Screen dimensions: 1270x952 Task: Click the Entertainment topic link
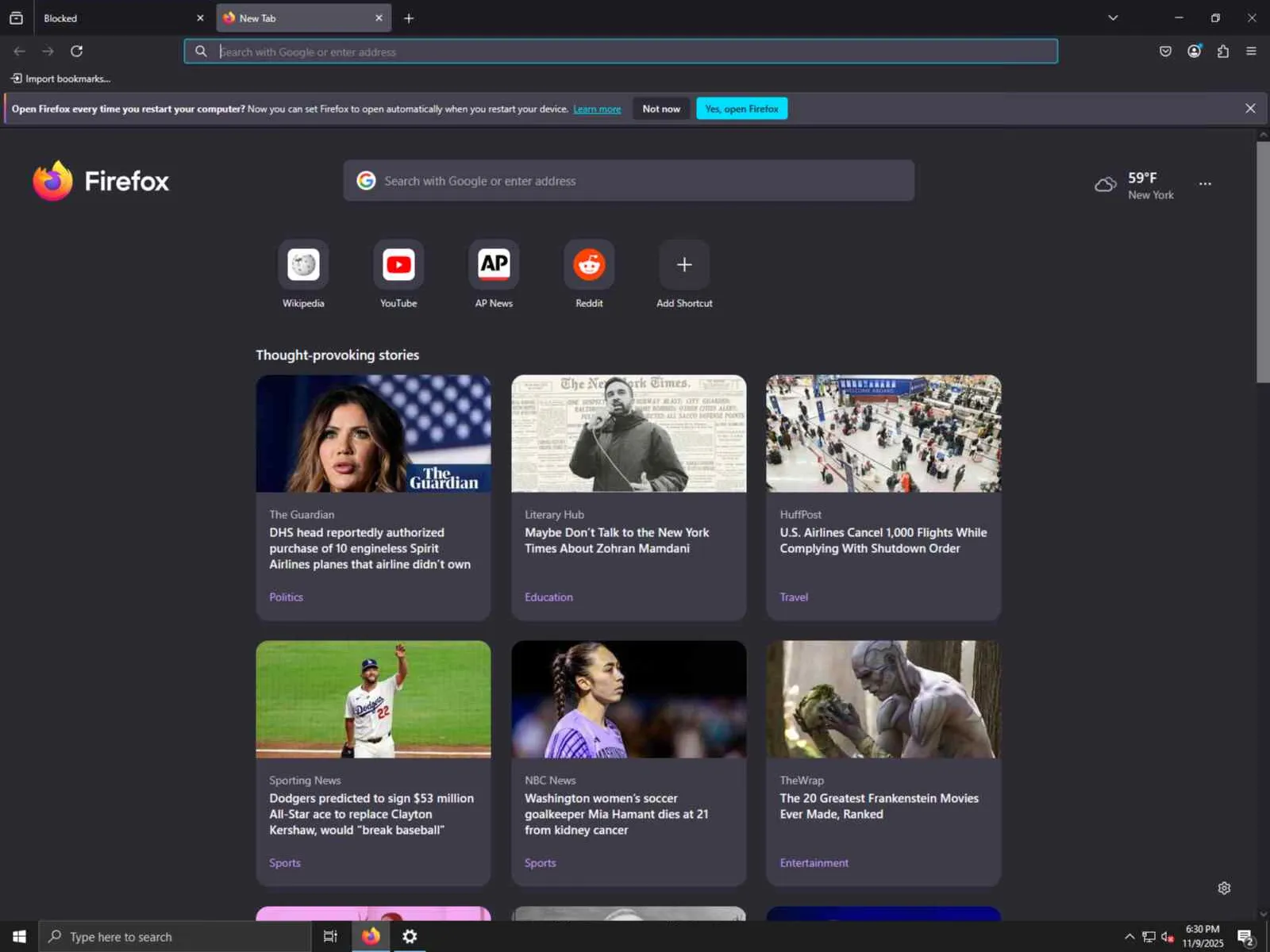[814, 862]
